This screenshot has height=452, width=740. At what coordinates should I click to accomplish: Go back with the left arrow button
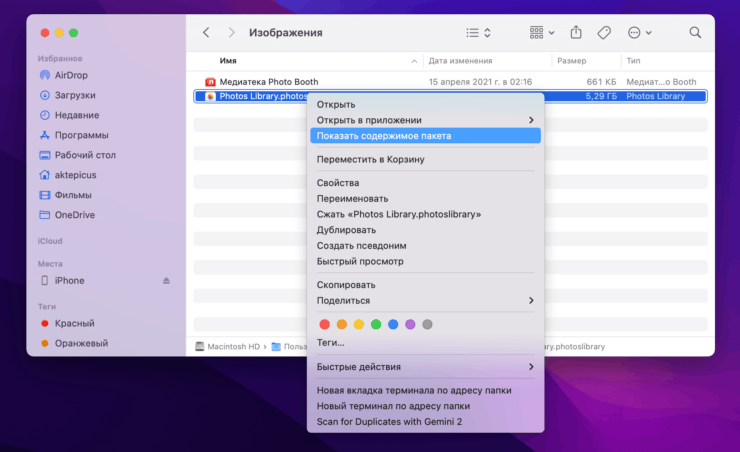pos(206,33)
